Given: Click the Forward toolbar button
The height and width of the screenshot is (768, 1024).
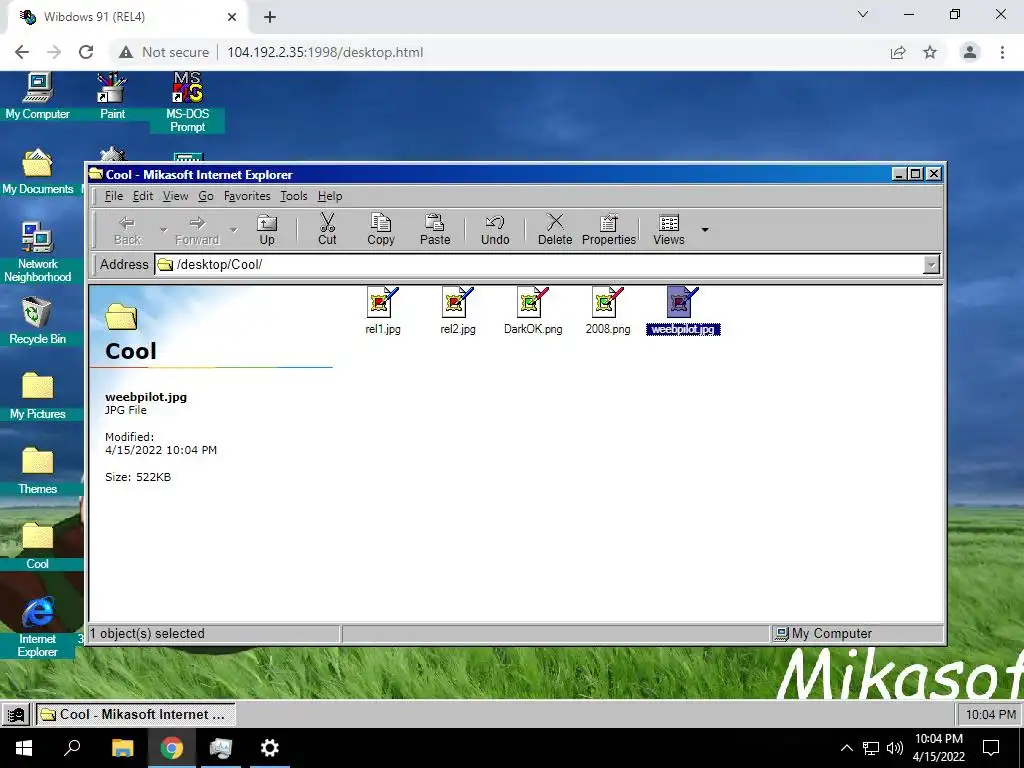Looking at the screenshot, I should [197, 230].
